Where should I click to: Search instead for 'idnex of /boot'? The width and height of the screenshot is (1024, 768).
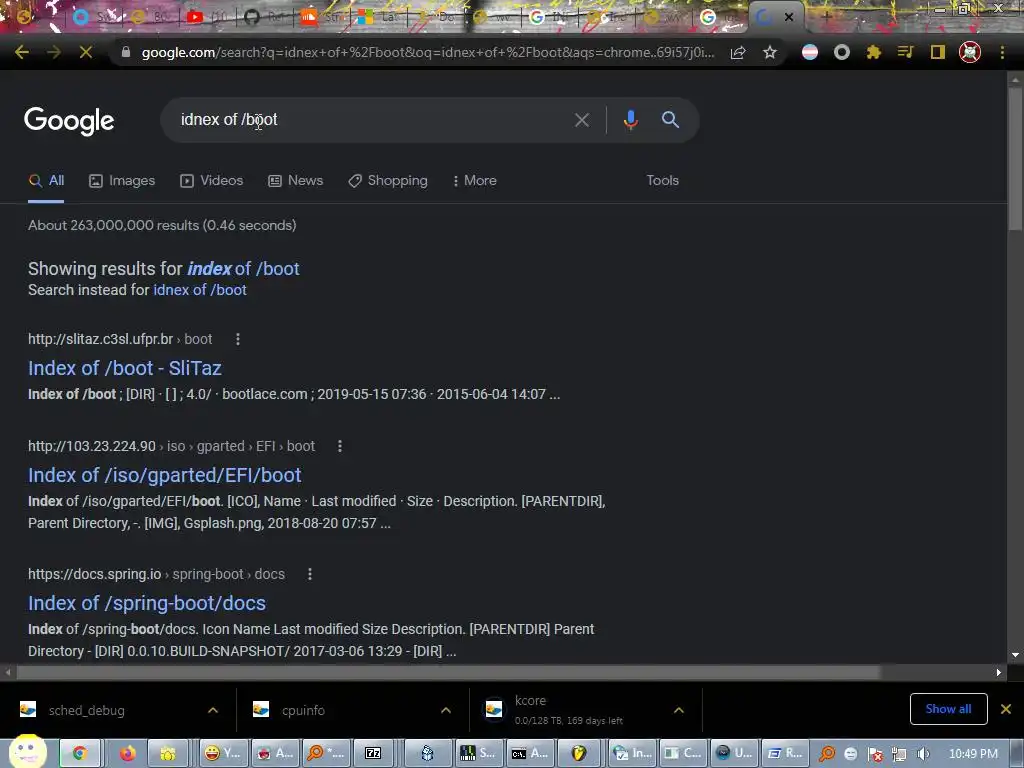[x=200, y=290]
